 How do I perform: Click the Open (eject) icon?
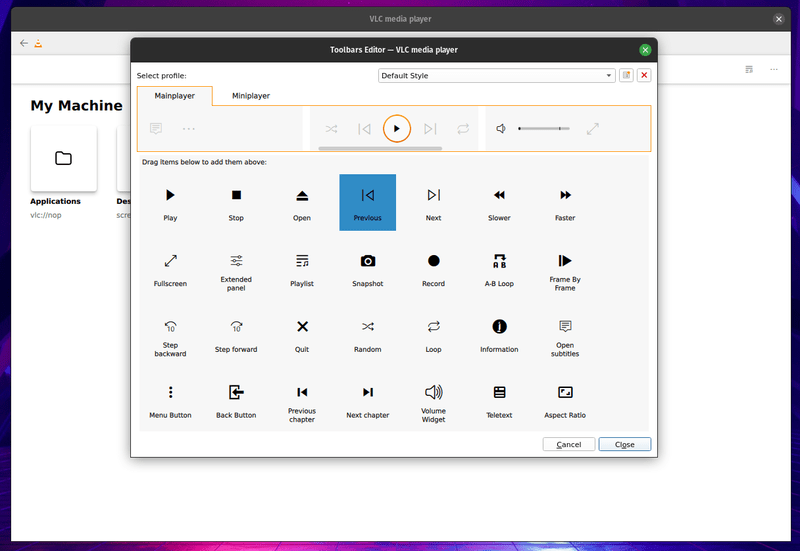click(302, 195)
